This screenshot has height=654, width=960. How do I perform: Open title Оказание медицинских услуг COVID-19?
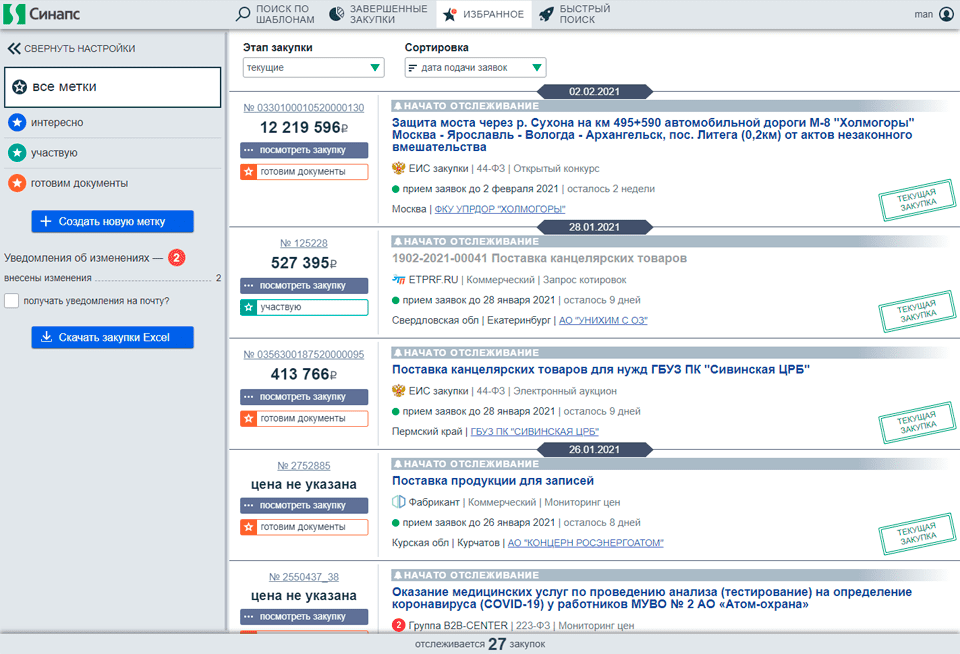[652, 598]
